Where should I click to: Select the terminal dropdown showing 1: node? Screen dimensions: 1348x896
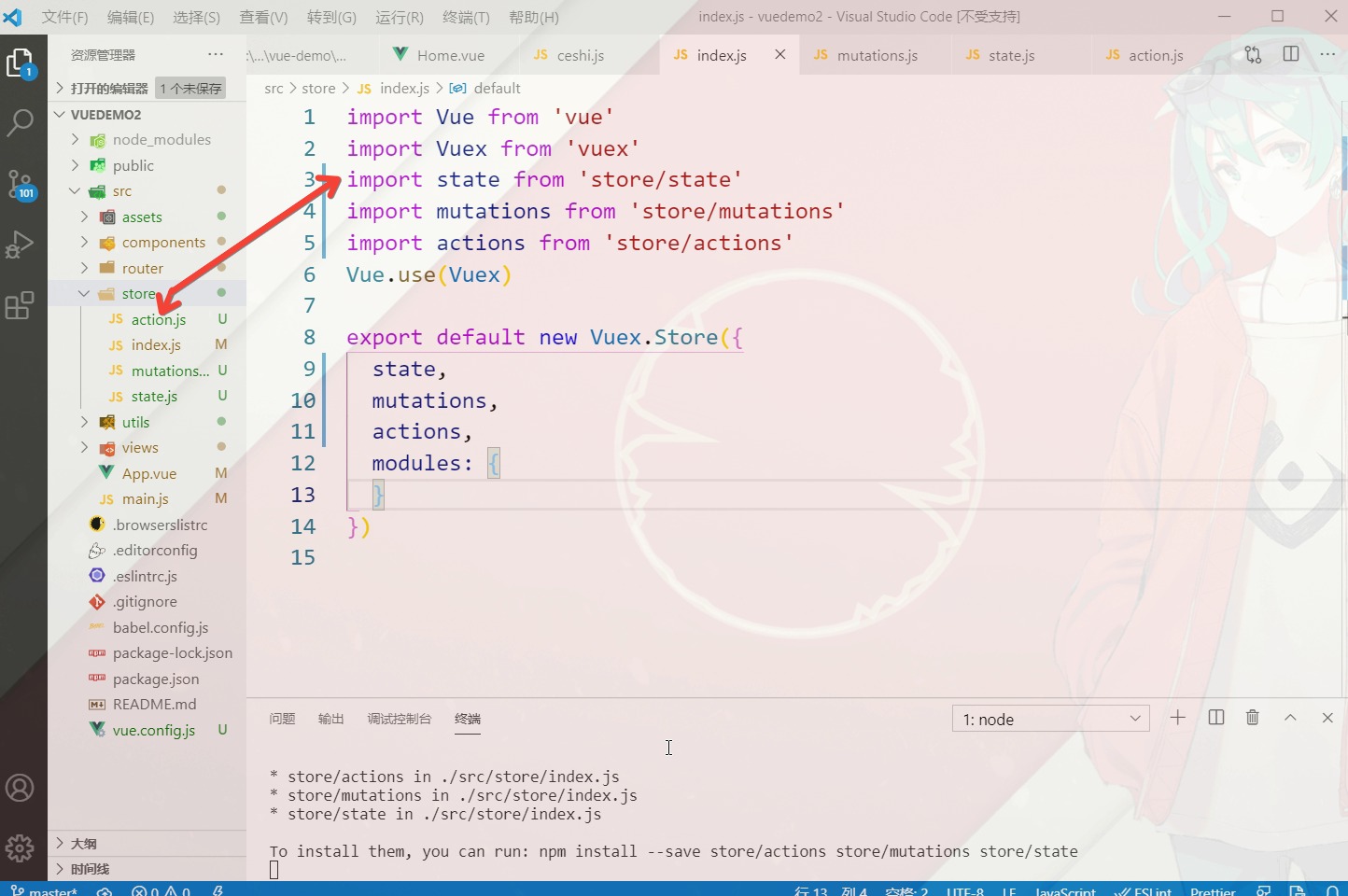pos(1051,719)
